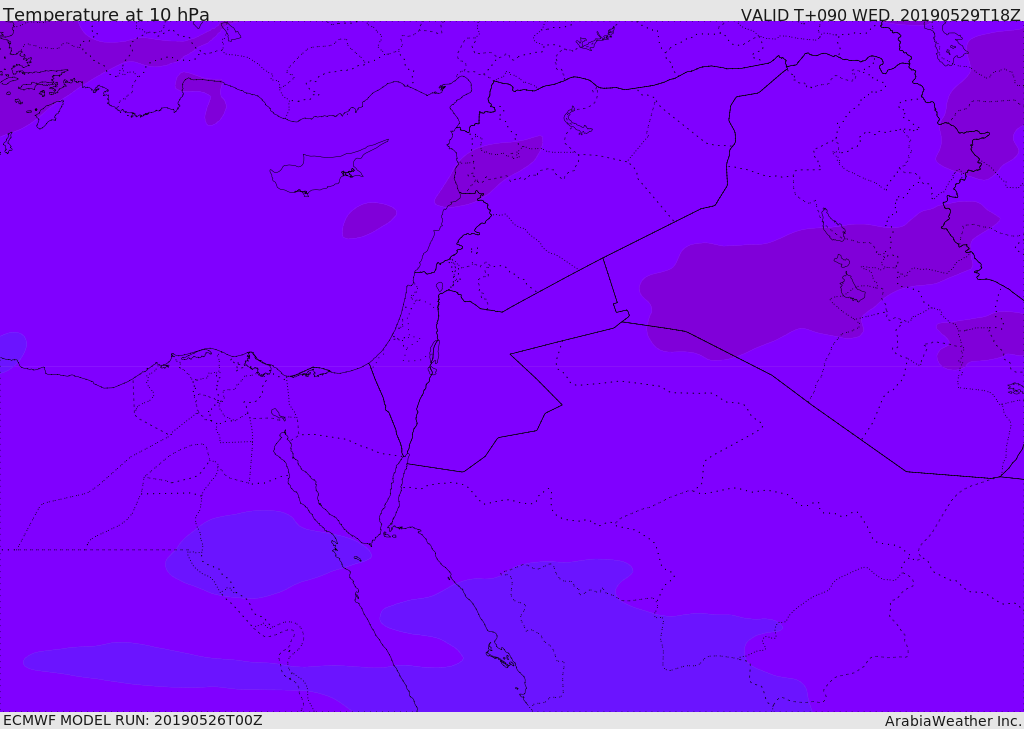Click the 'ECMWF MODEL RUN: 20190526T00Z' footer text
This screenshot has height=729, width=1024.
pyautogui.click(x=133, y=720)
